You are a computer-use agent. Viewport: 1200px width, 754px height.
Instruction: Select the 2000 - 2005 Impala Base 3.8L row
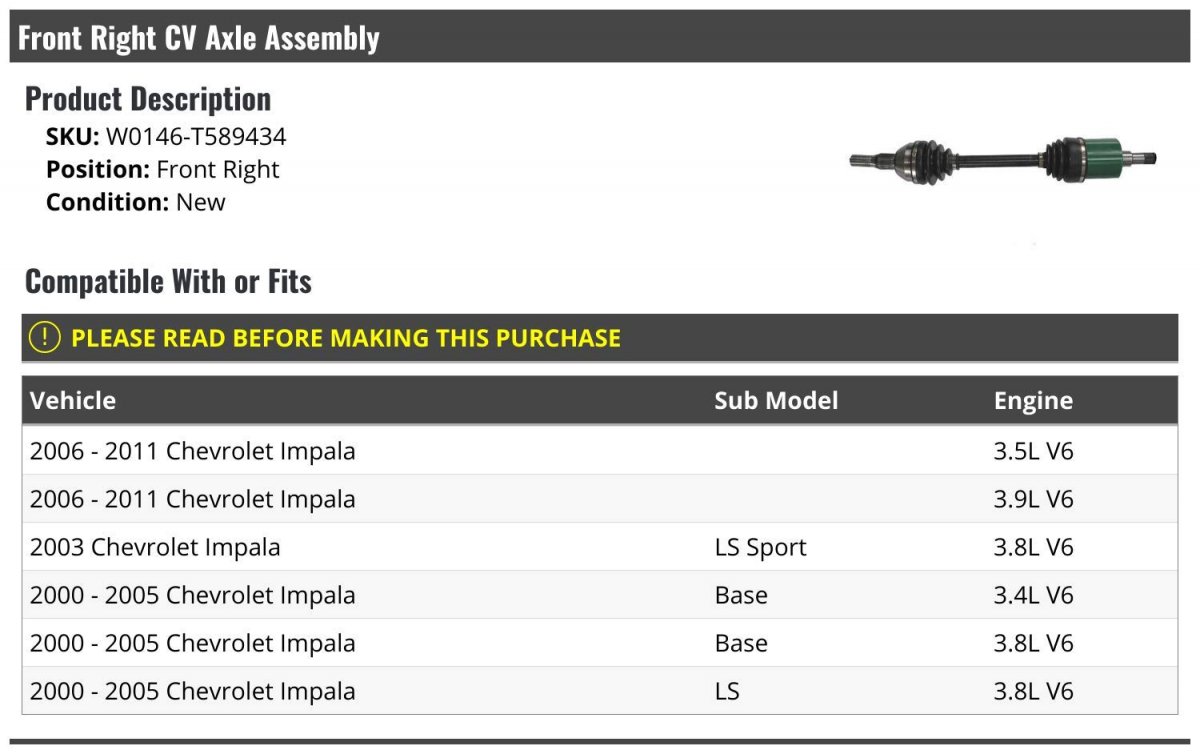(600, 643)
